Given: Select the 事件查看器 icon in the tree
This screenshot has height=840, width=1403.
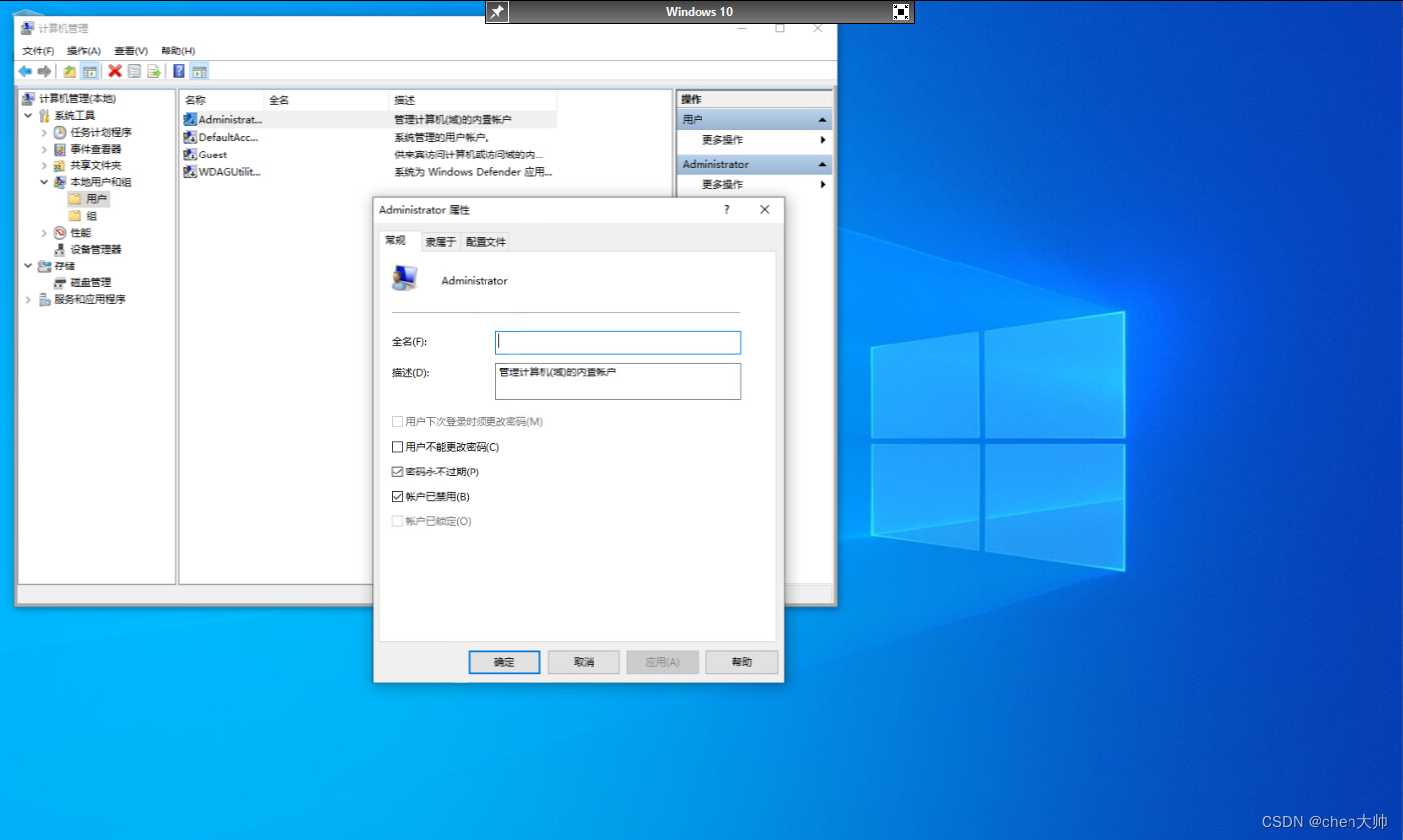Looking at the screenshot, I should [59, 149].
